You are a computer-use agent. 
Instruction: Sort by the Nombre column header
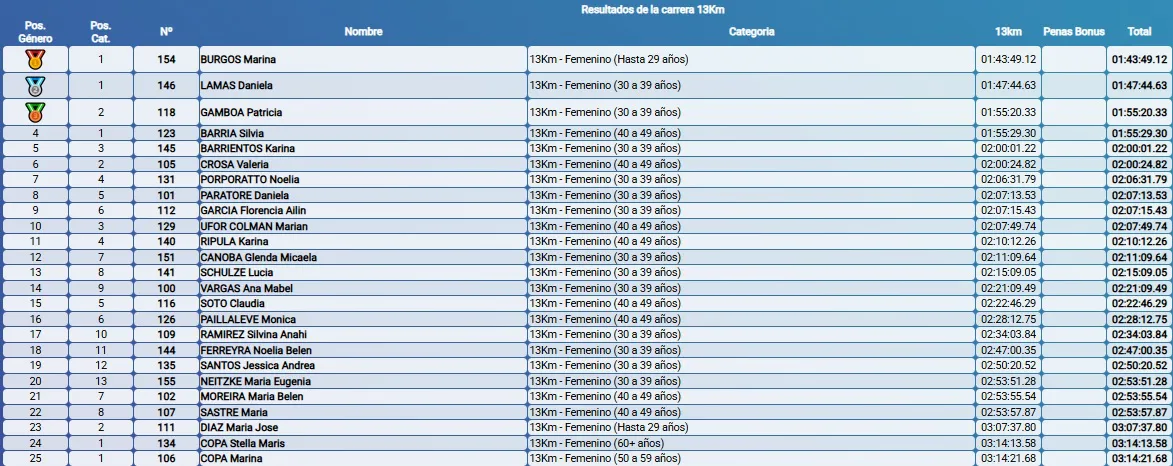(x=363, y=32)
